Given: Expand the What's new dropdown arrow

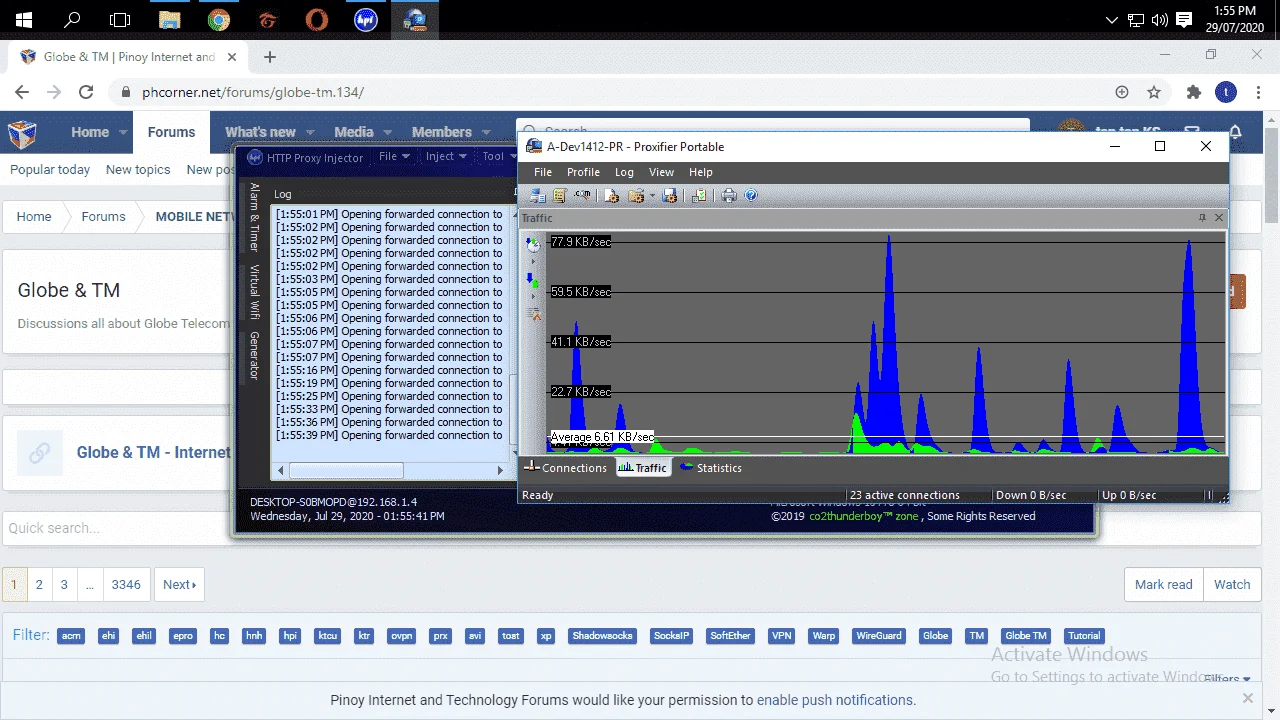Looking at the screenshot, I should pyautogui.click(x=310, y=132).
